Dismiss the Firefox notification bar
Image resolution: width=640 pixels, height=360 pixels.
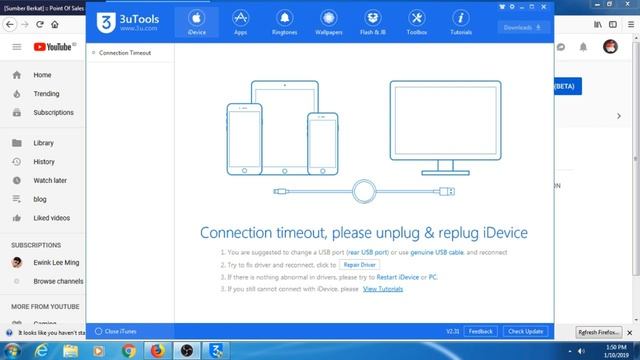tap(630, 333)
